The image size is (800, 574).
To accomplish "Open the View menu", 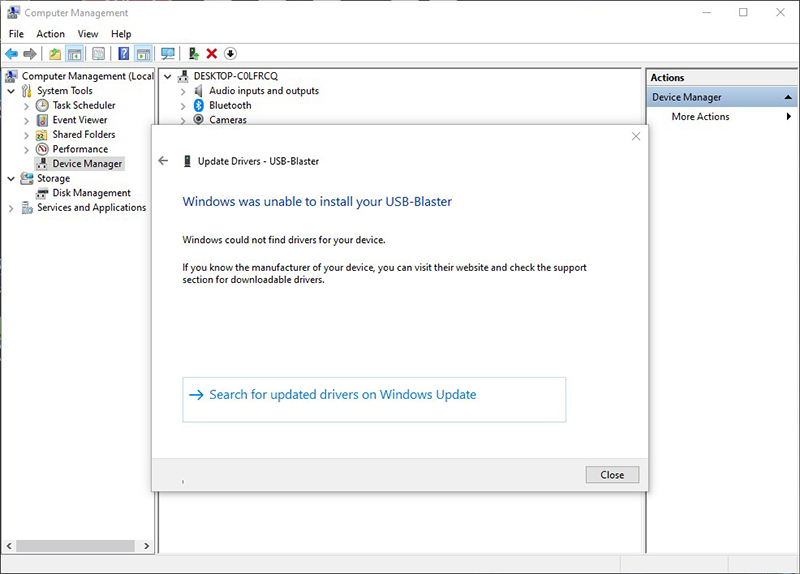I will [x=88, y=34].
